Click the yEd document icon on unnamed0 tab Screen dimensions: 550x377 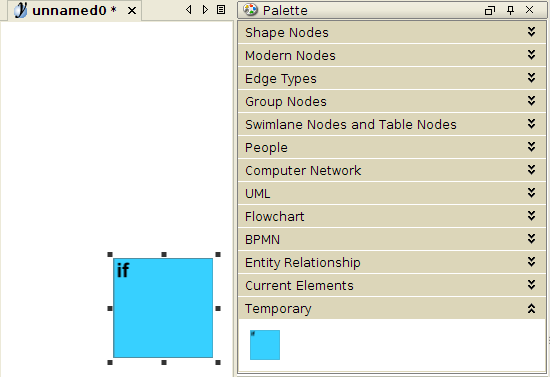21,10
